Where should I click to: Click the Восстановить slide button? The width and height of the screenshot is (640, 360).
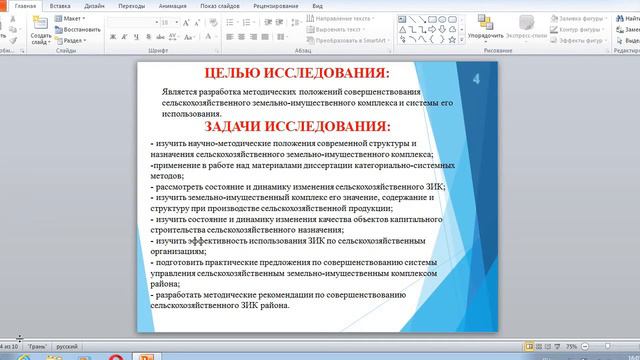coord(78,30)
